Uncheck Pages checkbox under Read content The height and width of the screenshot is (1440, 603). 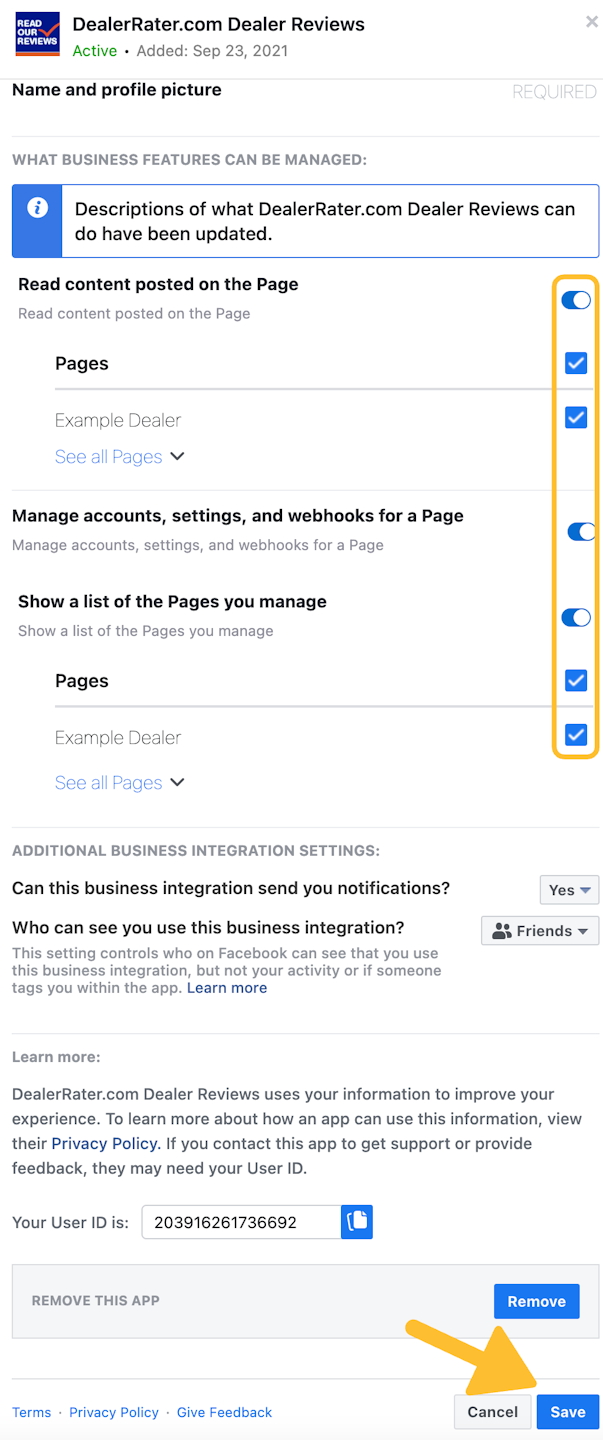point(576,363)
